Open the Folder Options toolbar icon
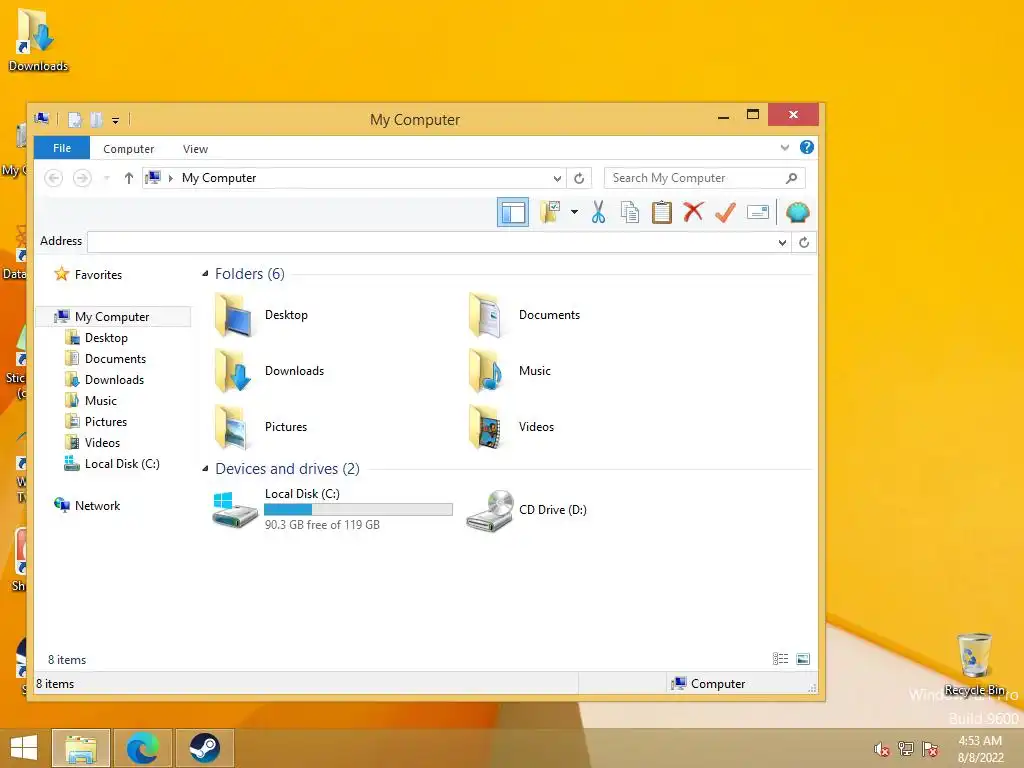Viewport: 1024px width, 768px height. (551, 212)
